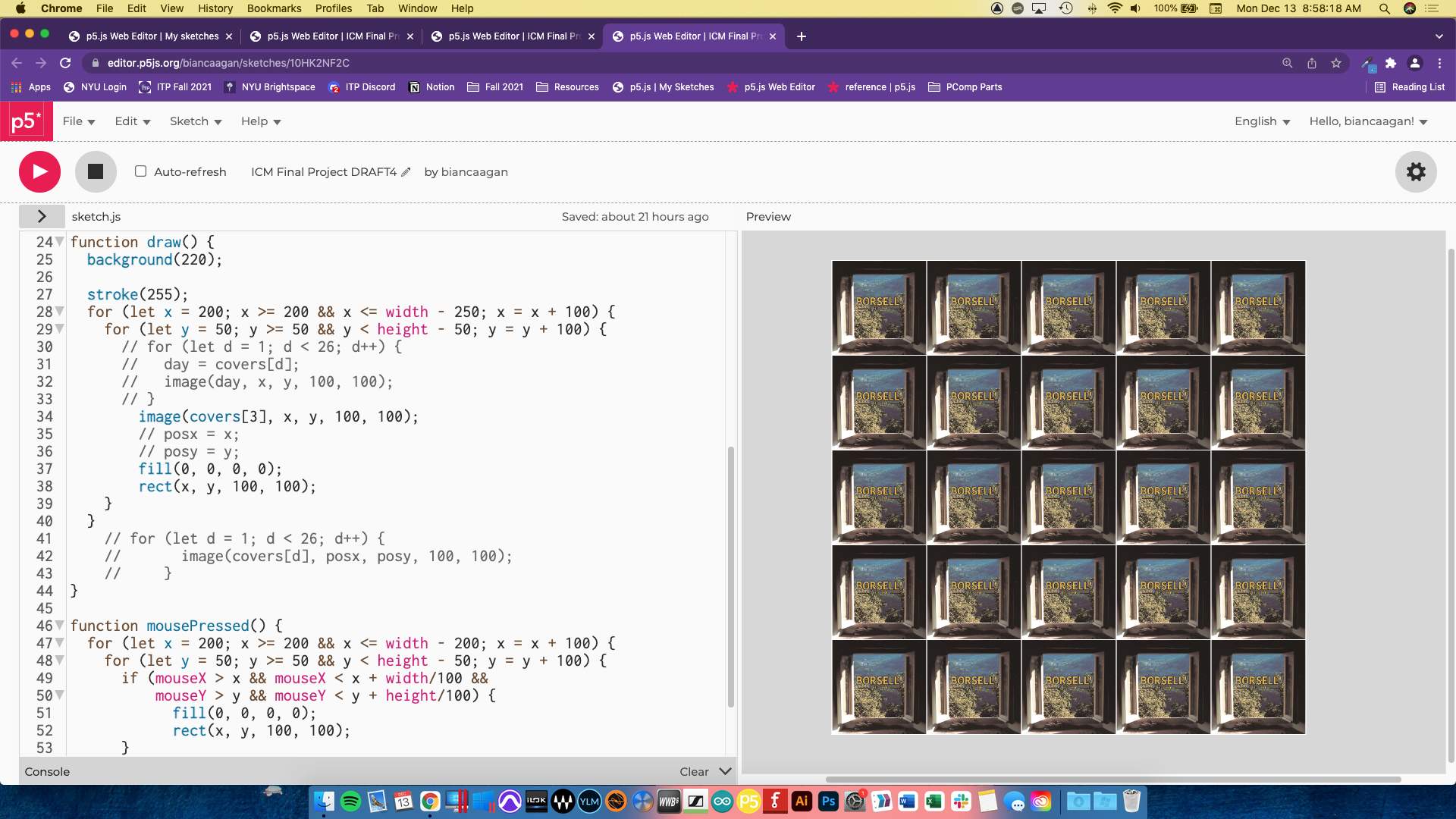This screenshot has width=1456, height=819.
Task: Click the pencil icon to rename sketch
Action: pos(406,172)
